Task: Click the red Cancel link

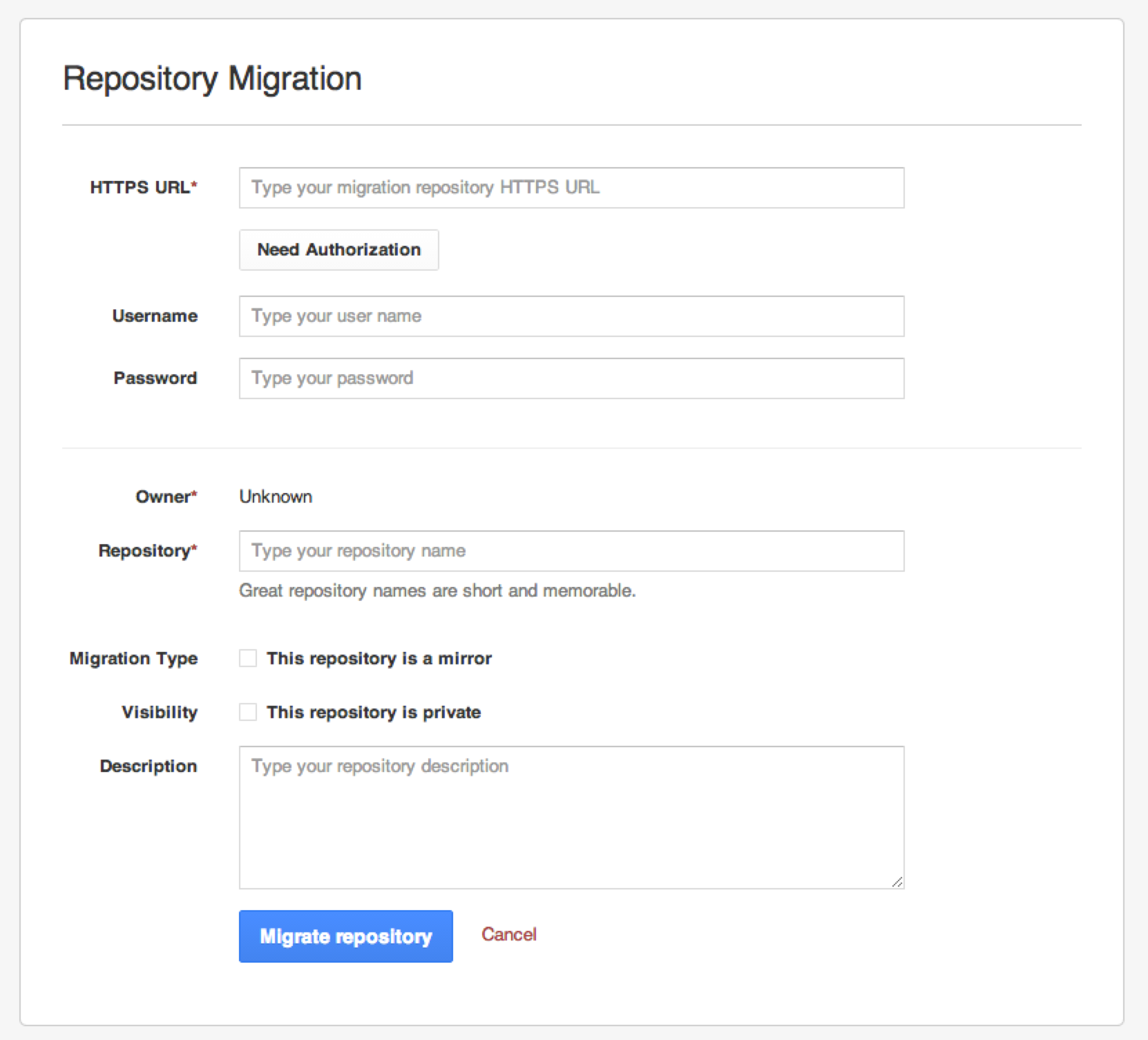Action: pos(509,934)
